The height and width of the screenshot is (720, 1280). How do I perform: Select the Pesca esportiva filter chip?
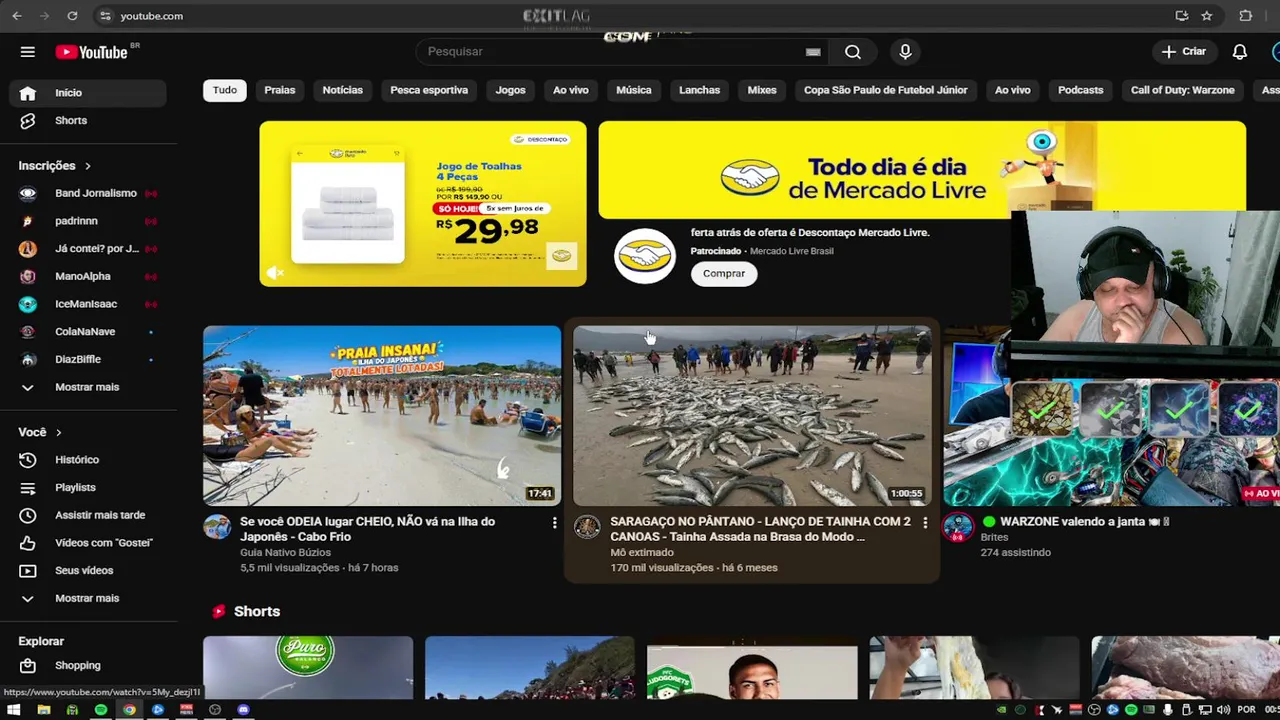(429, 90)
